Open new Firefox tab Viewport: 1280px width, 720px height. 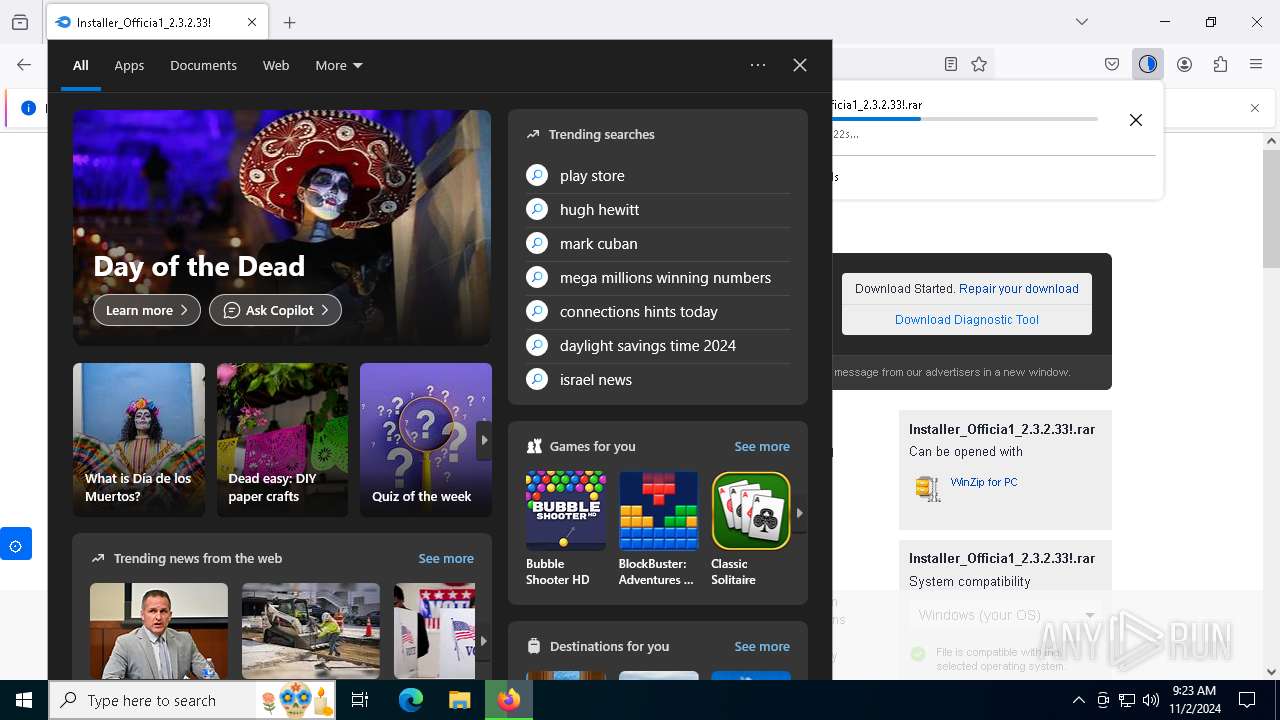click(x=290, y=22)
